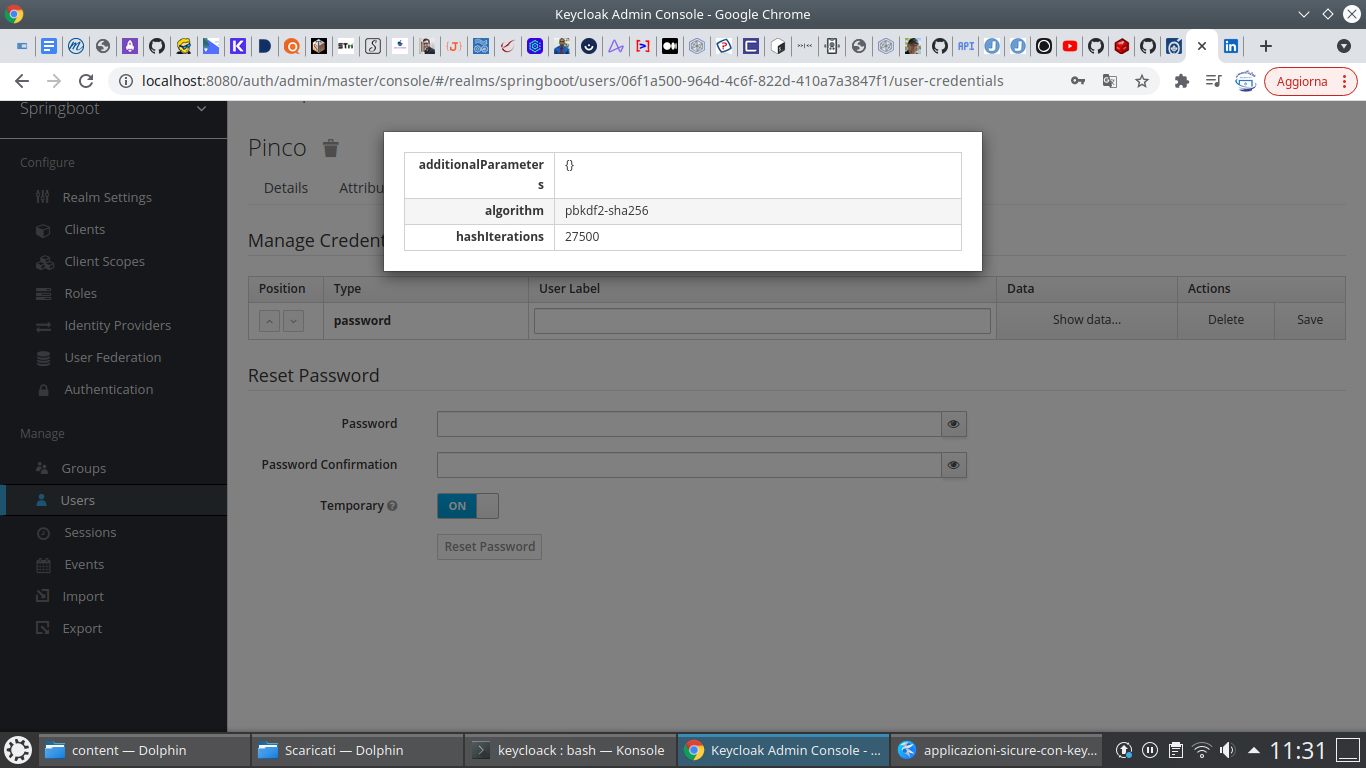The height and width of the screenshot is (768, 1366).
Task: Open Events in sidebar
Action: click(x=84, y=565)
